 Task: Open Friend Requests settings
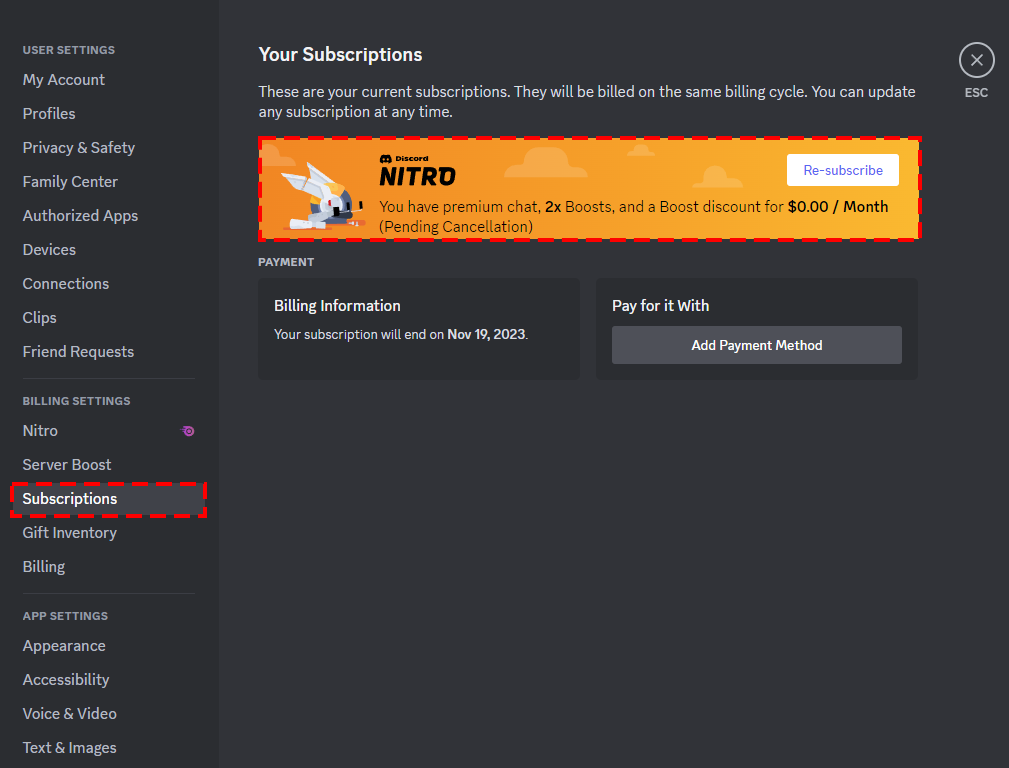pyautogui.click(x=77, y=351)
